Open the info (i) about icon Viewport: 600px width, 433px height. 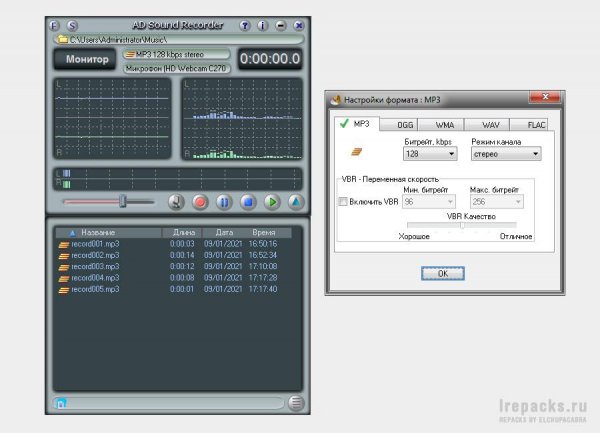[x=262, y=26]
